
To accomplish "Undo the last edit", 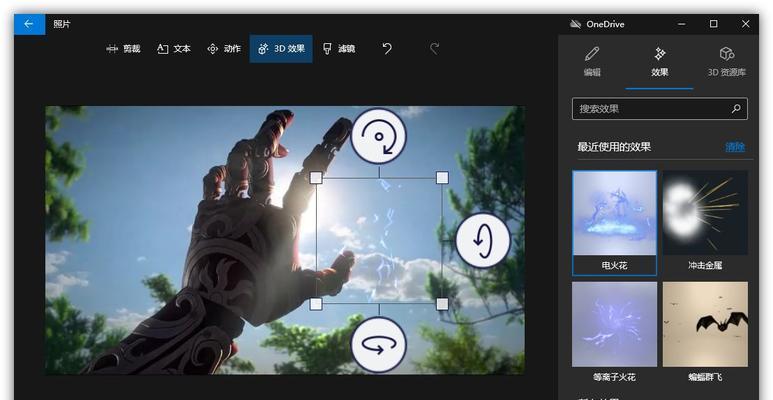I will point(387,49).
